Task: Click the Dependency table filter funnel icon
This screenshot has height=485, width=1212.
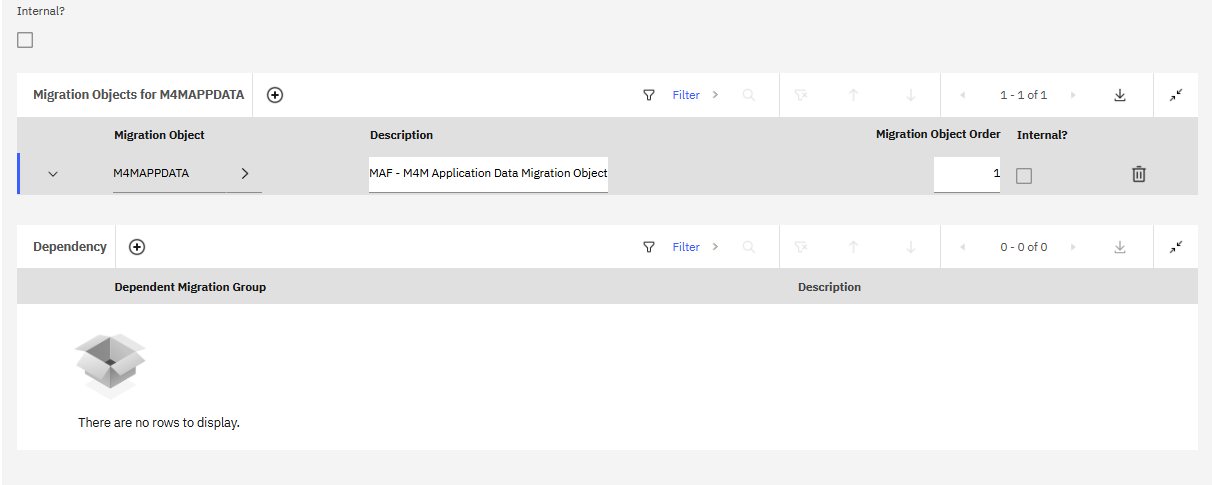Action: [649, 247]
